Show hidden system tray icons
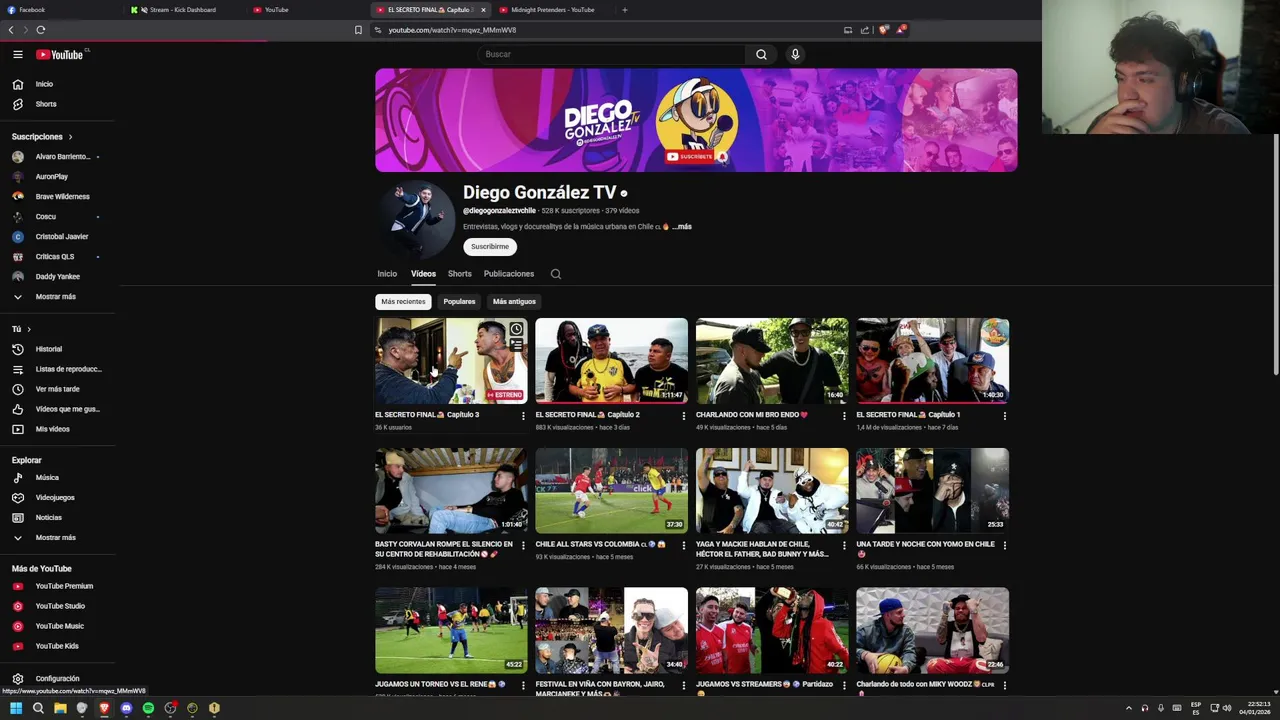 (x=1129, y=708)
